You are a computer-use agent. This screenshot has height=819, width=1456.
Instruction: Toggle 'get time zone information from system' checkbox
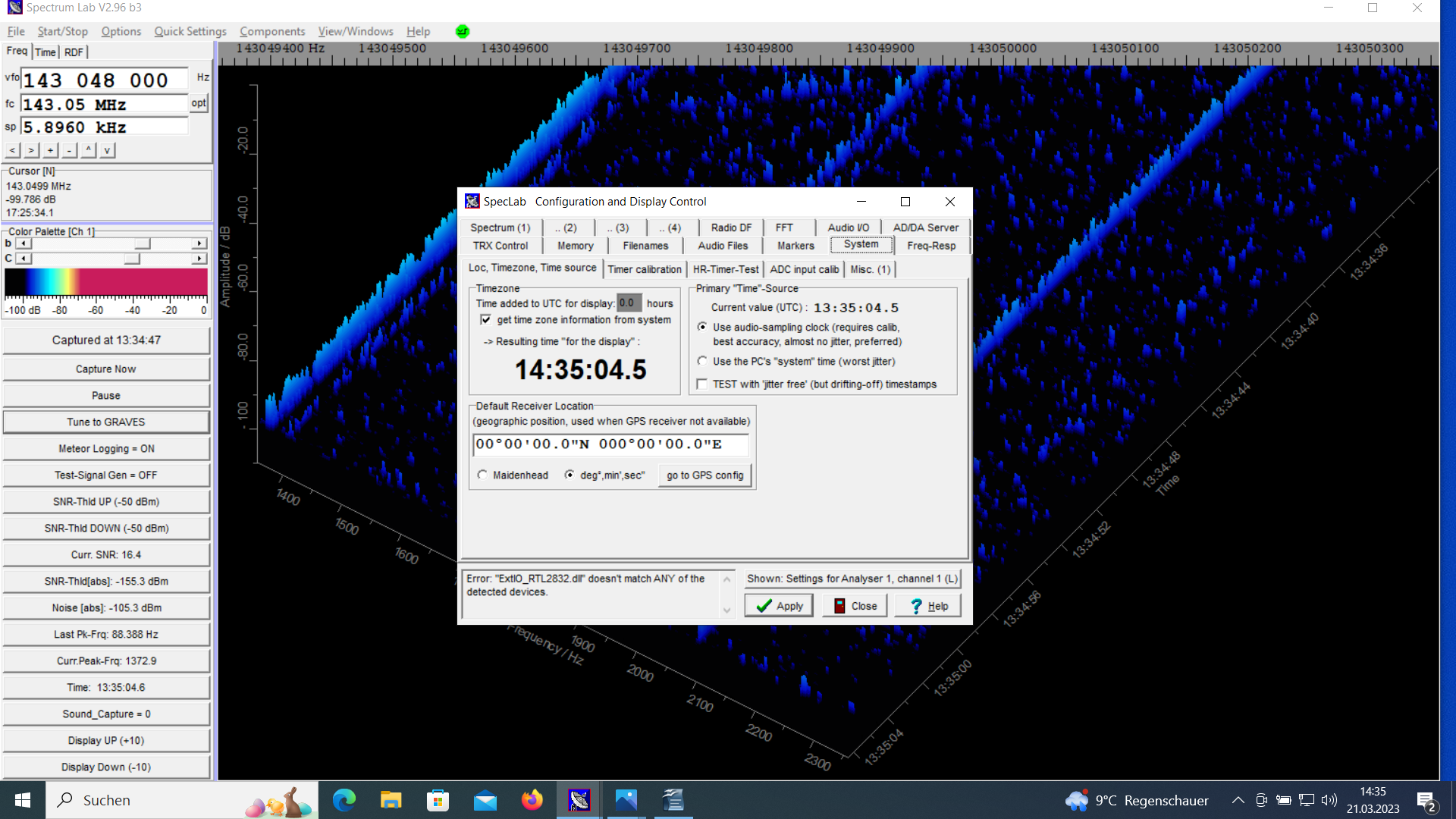tap(485, 320)
